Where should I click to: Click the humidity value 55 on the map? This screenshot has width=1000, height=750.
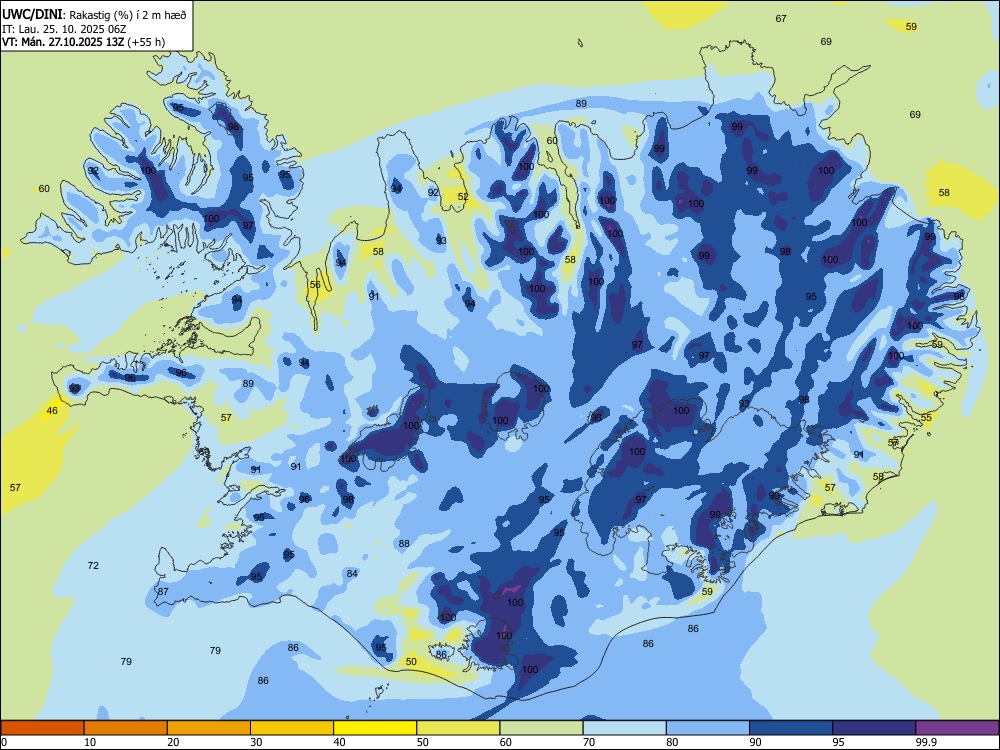(927, 417)
